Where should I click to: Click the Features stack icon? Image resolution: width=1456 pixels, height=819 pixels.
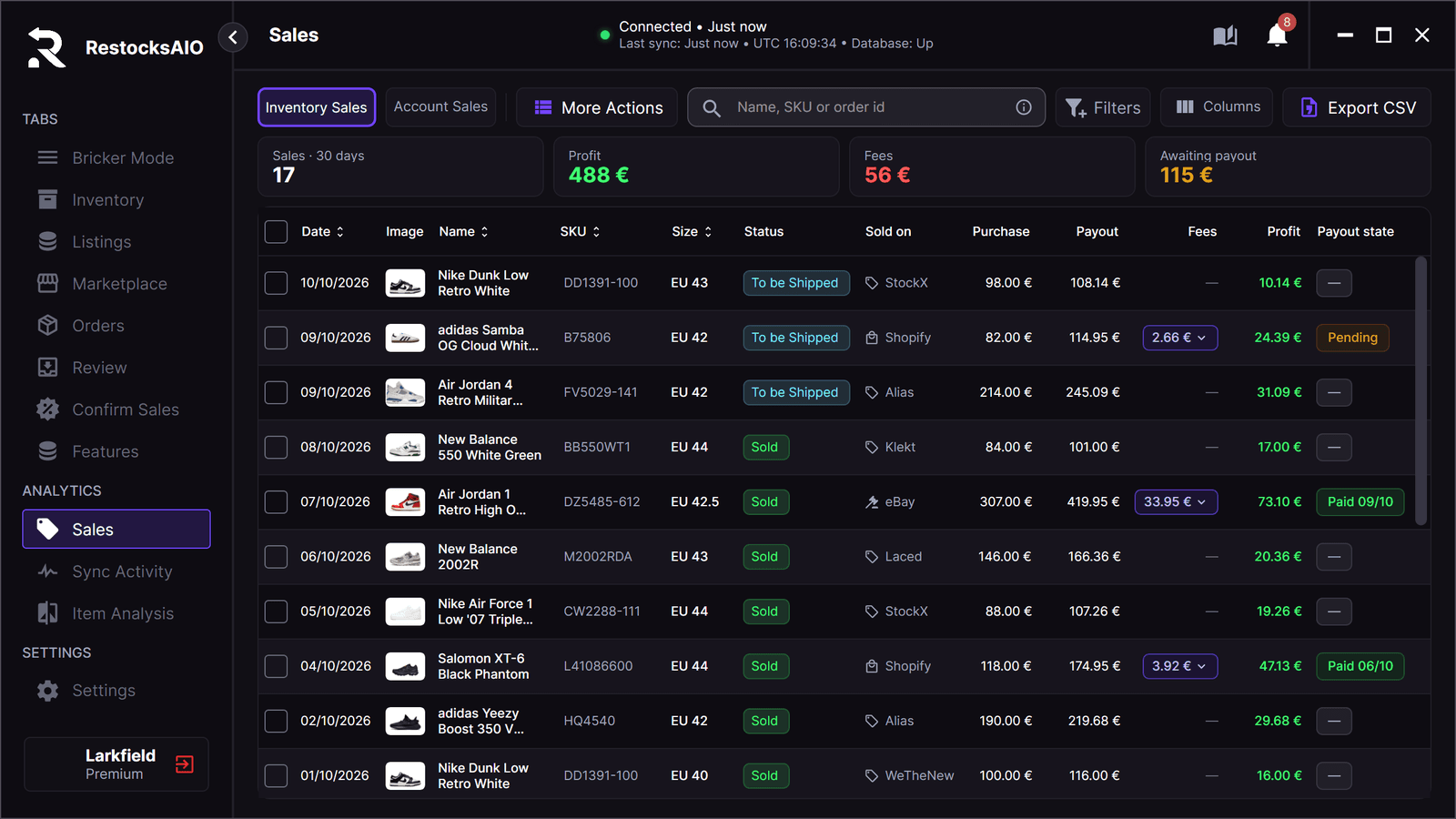(x=47, y=450)
